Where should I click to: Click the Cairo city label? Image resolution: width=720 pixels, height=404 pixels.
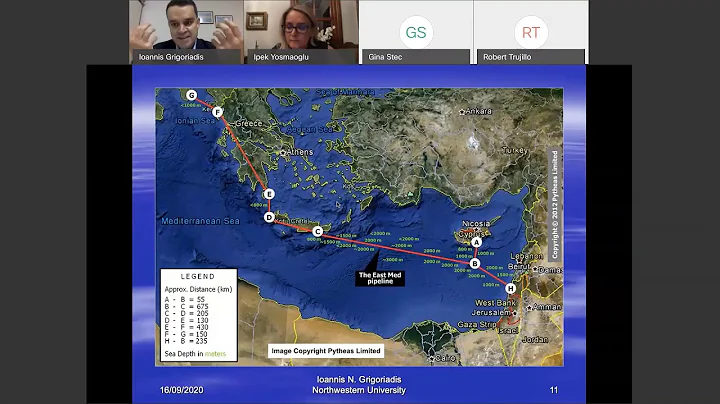pyautogui.click(x=445, y=358)
